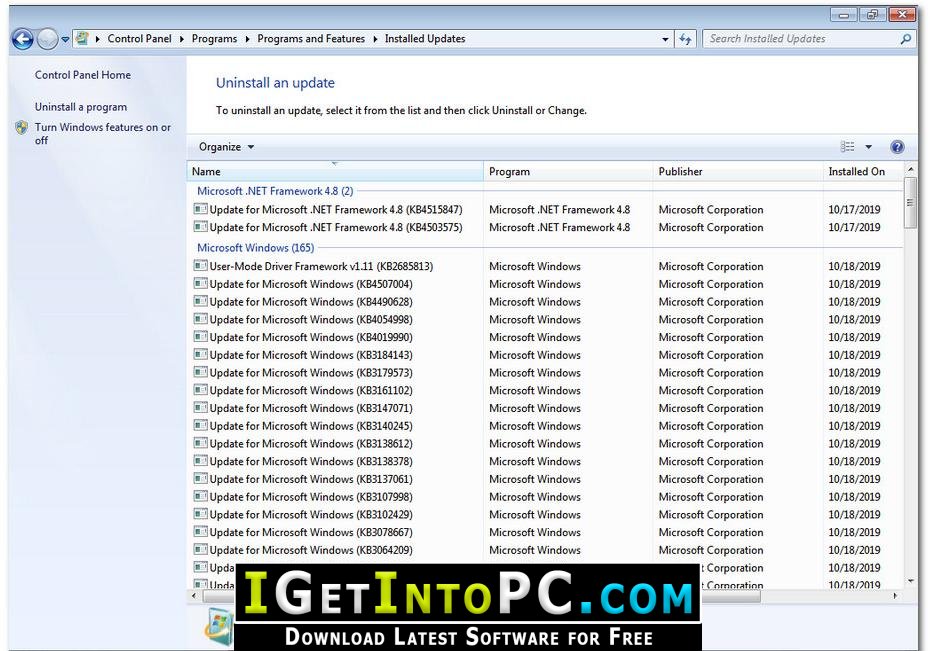Image resolution: width=936 pixels, height=651 pixels.
Task: Select Update for Microsoft Windows (KB4507004) row
Action: [x=546, y=284]
